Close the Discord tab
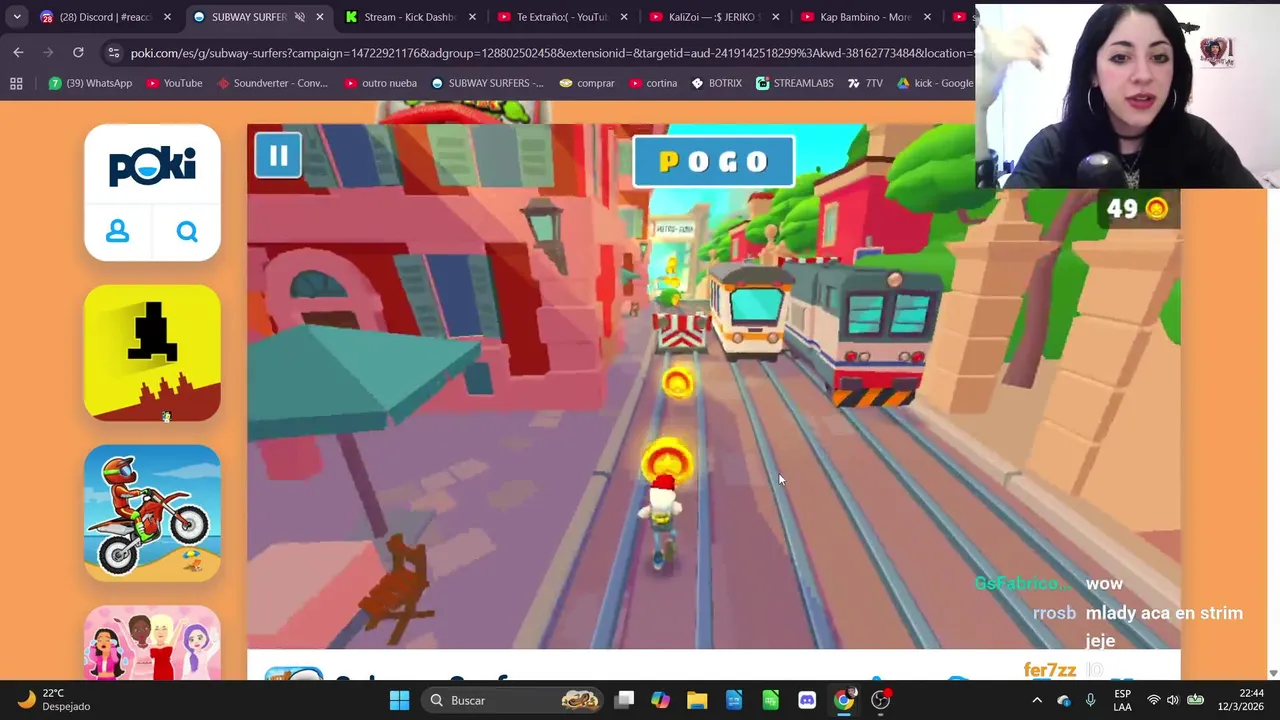Viewport: 1280px width, 720px height. click(167, 17)
